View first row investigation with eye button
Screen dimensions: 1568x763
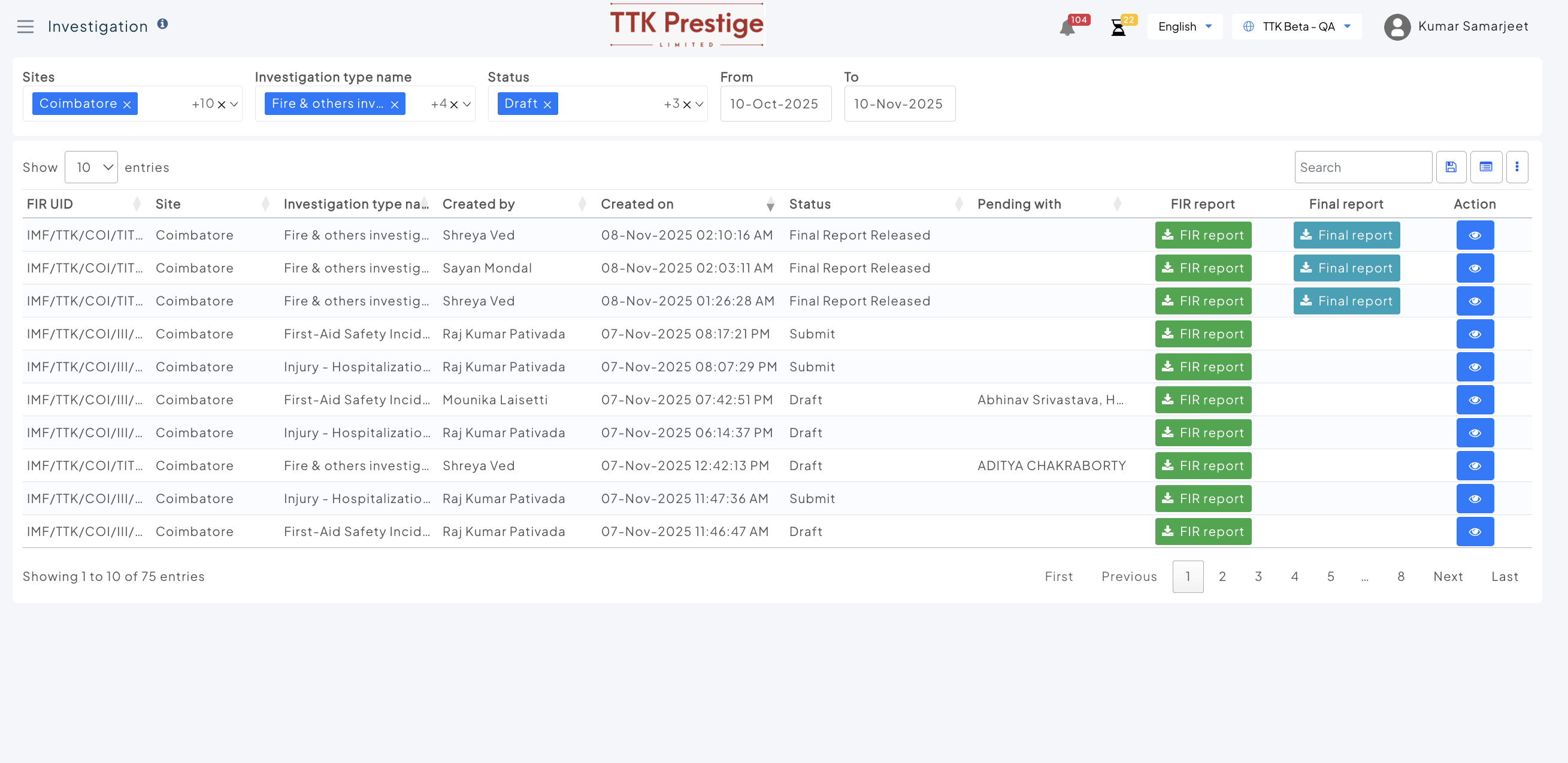(1474, 235)
